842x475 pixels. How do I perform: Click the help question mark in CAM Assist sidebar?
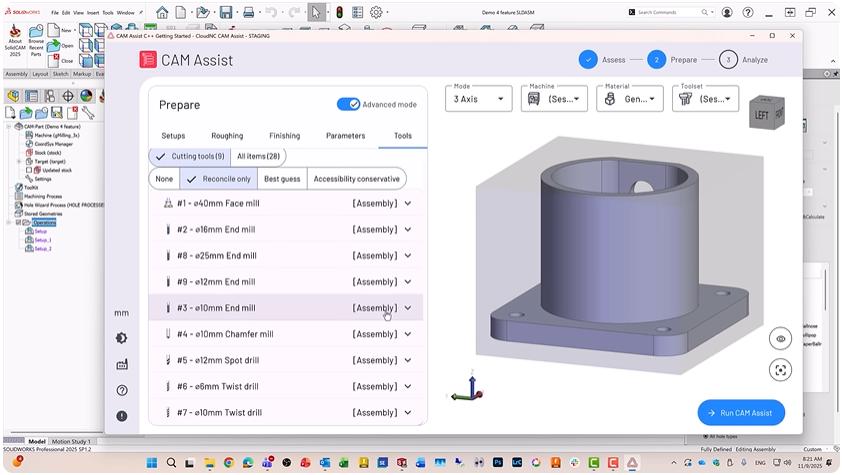point(121,391)
